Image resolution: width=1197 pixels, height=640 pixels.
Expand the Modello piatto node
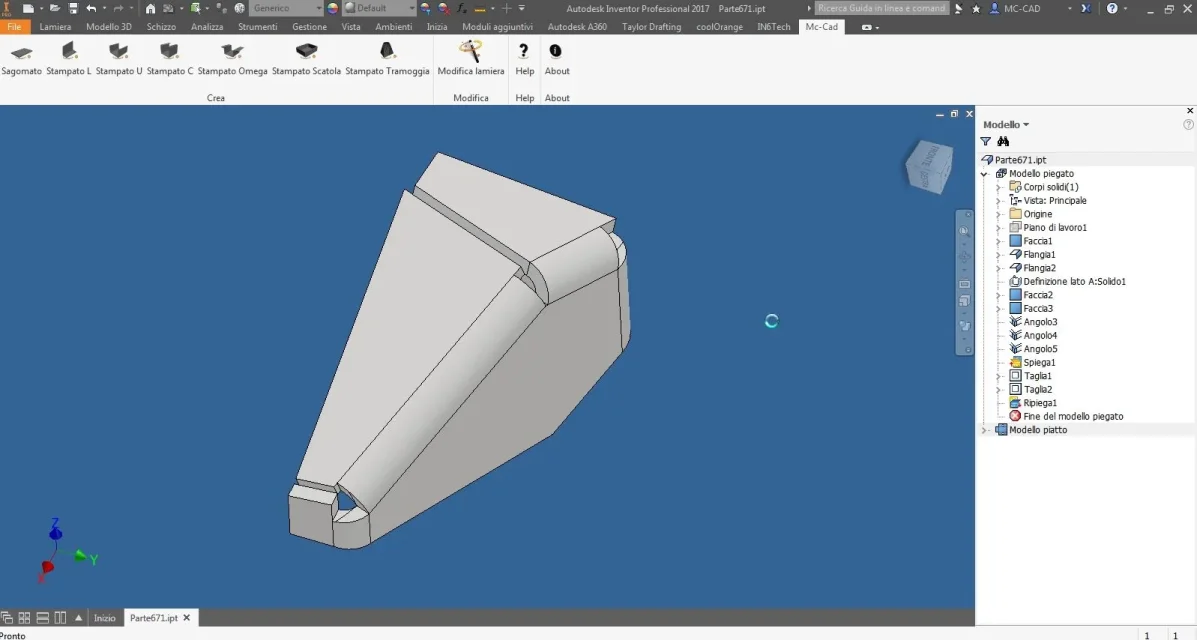984,430
